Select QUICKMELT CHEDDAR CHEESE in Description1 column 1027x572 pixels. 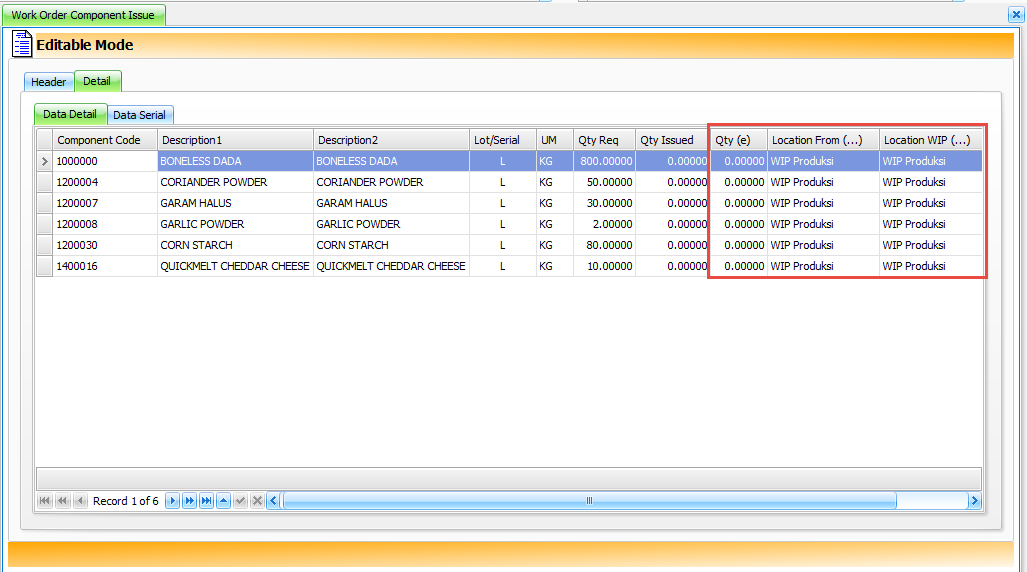[x=235, y=266]
